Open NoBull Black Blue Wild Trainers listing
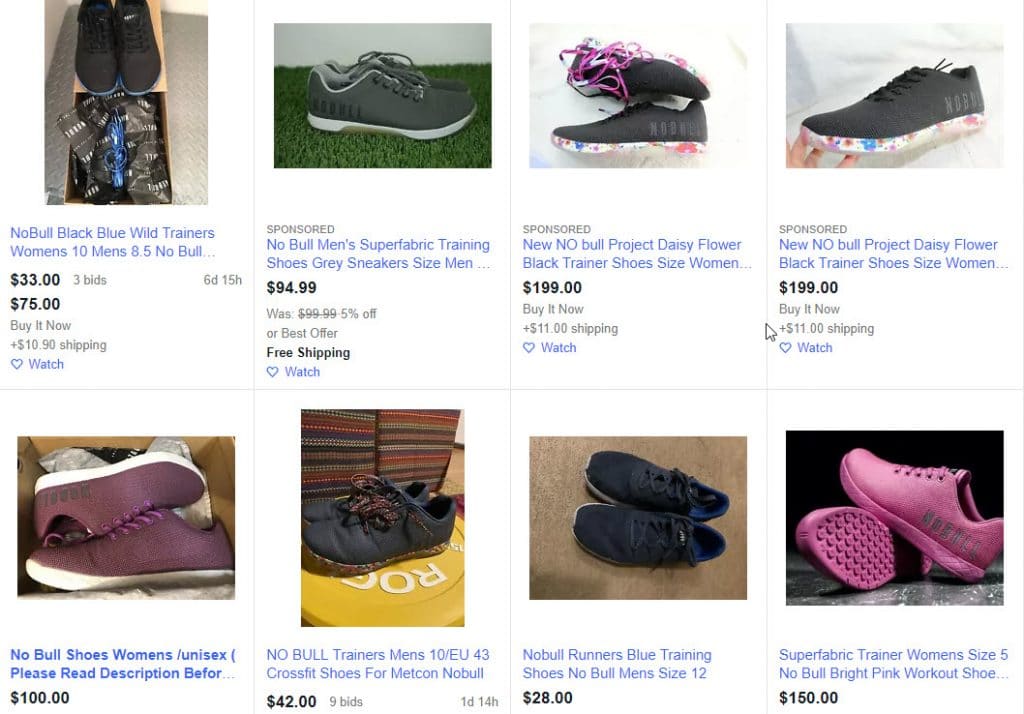 112,243
